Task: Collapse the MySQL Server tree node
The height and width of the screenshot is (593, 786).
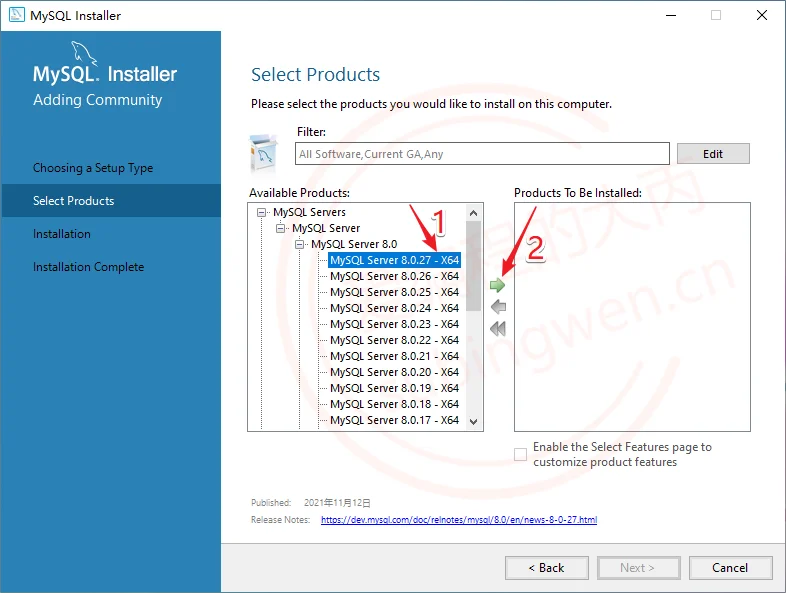Action: point(280,229)
